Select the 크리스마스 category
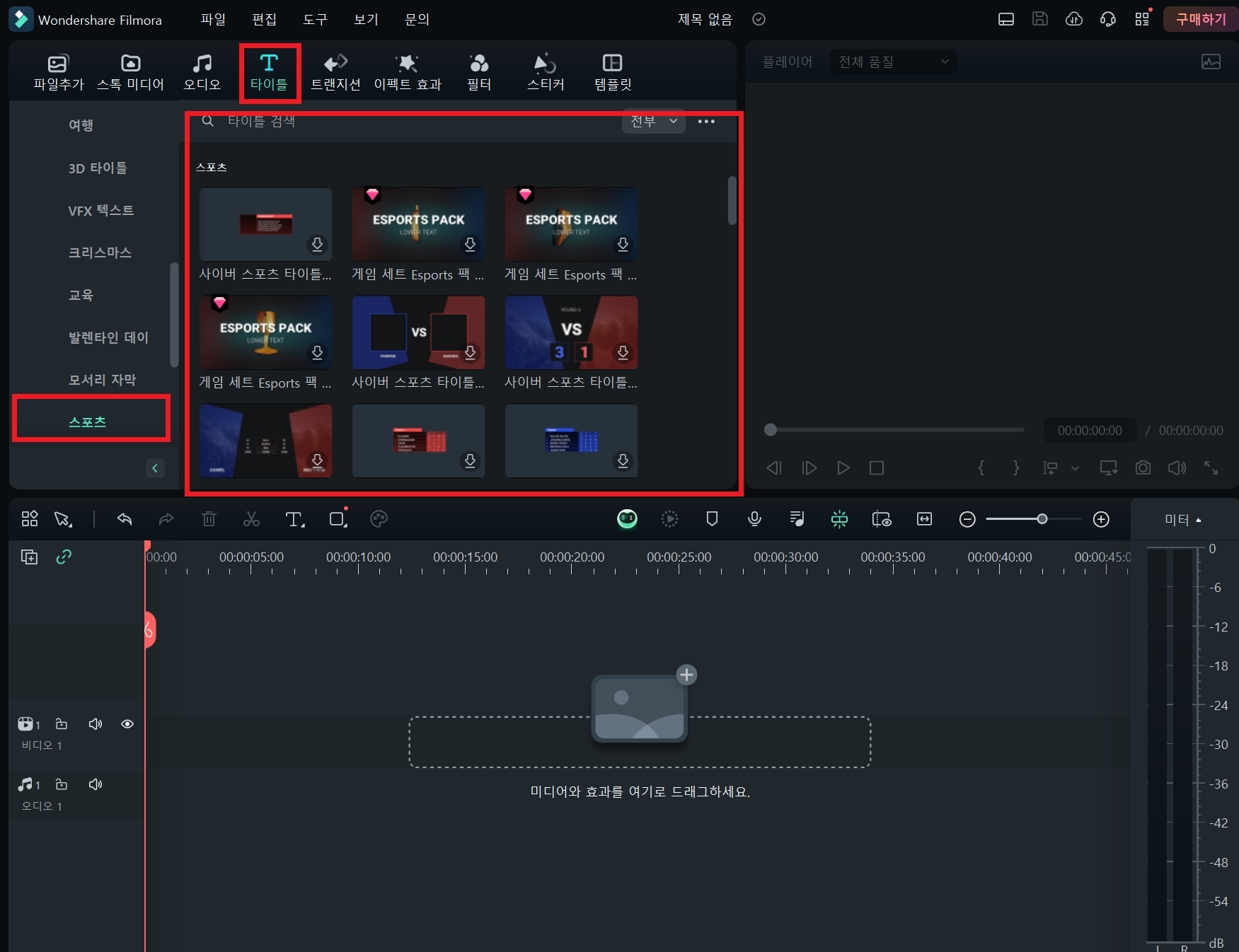 [100, 252]
